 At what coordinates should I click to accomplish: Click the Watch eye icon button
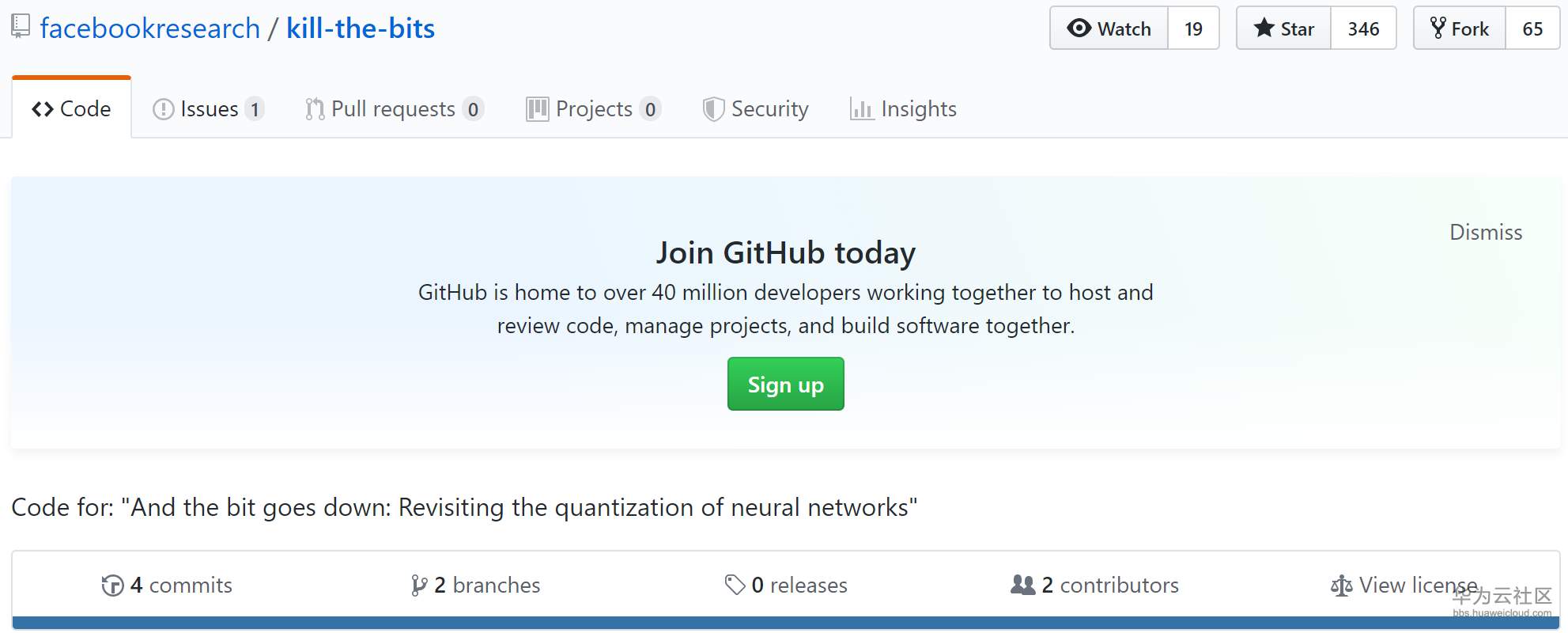point(1079,28)
